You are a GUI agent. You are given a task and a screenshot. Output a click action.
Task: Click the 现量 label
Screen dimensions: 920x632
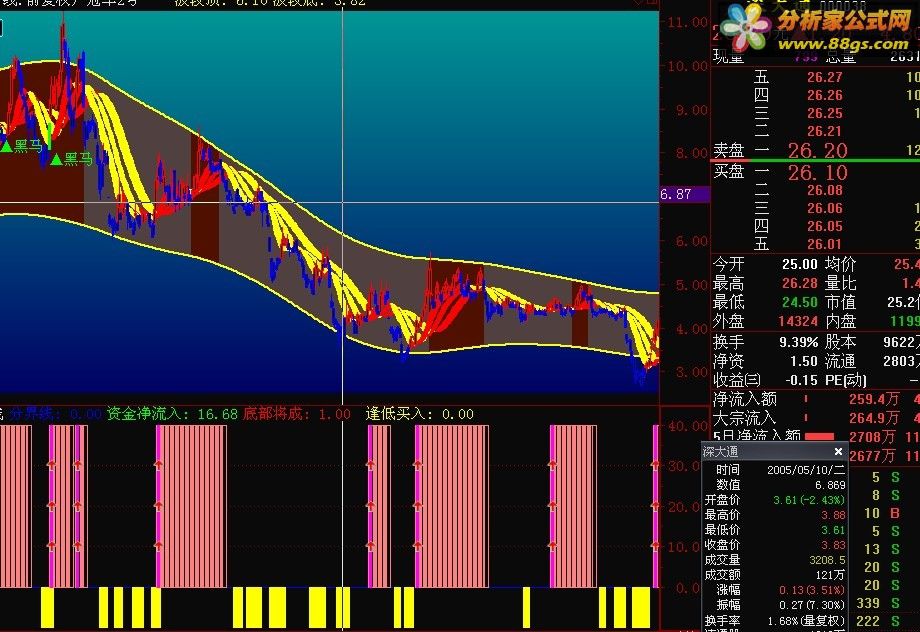[x=729, y=57]
